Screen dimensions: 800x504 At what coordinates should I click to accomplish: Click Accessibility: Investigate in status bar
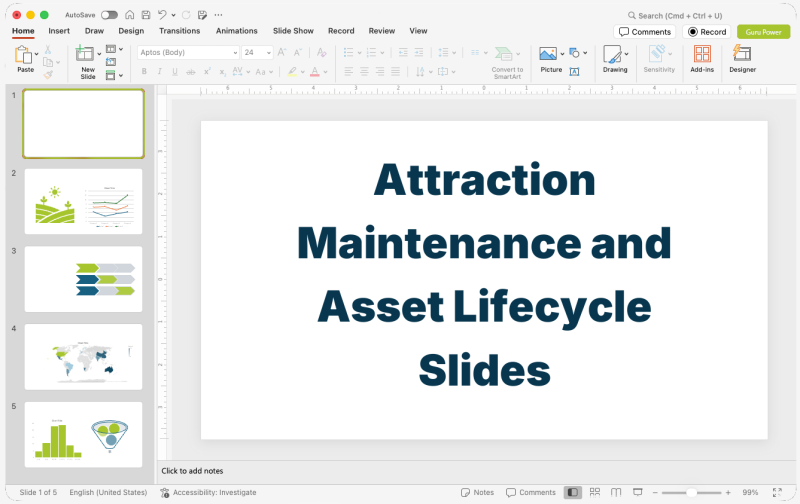tap(208, 492)
